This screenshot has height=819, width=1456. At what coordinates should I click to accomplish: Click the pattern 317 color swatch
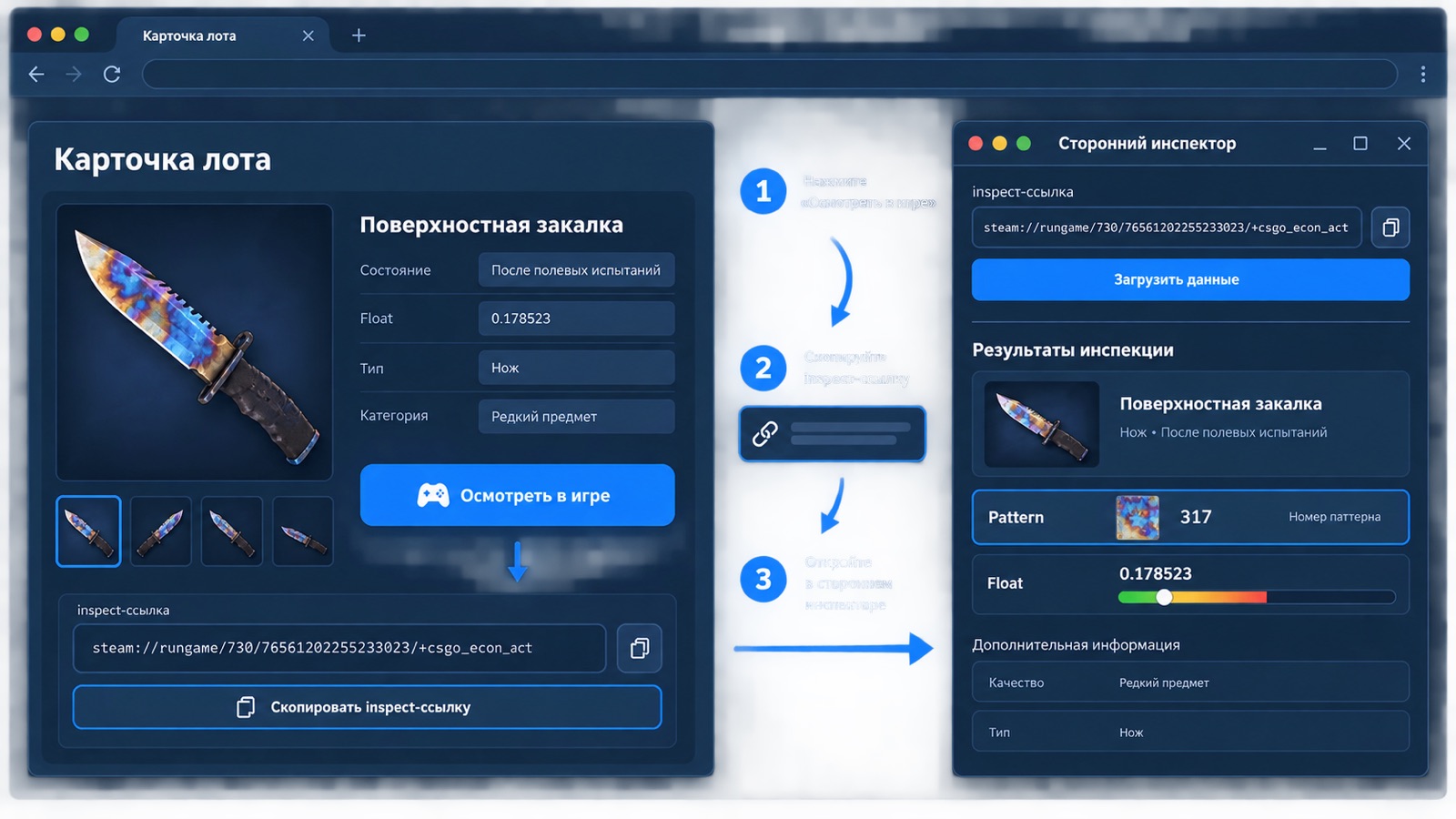click(x=1137, y=517)
